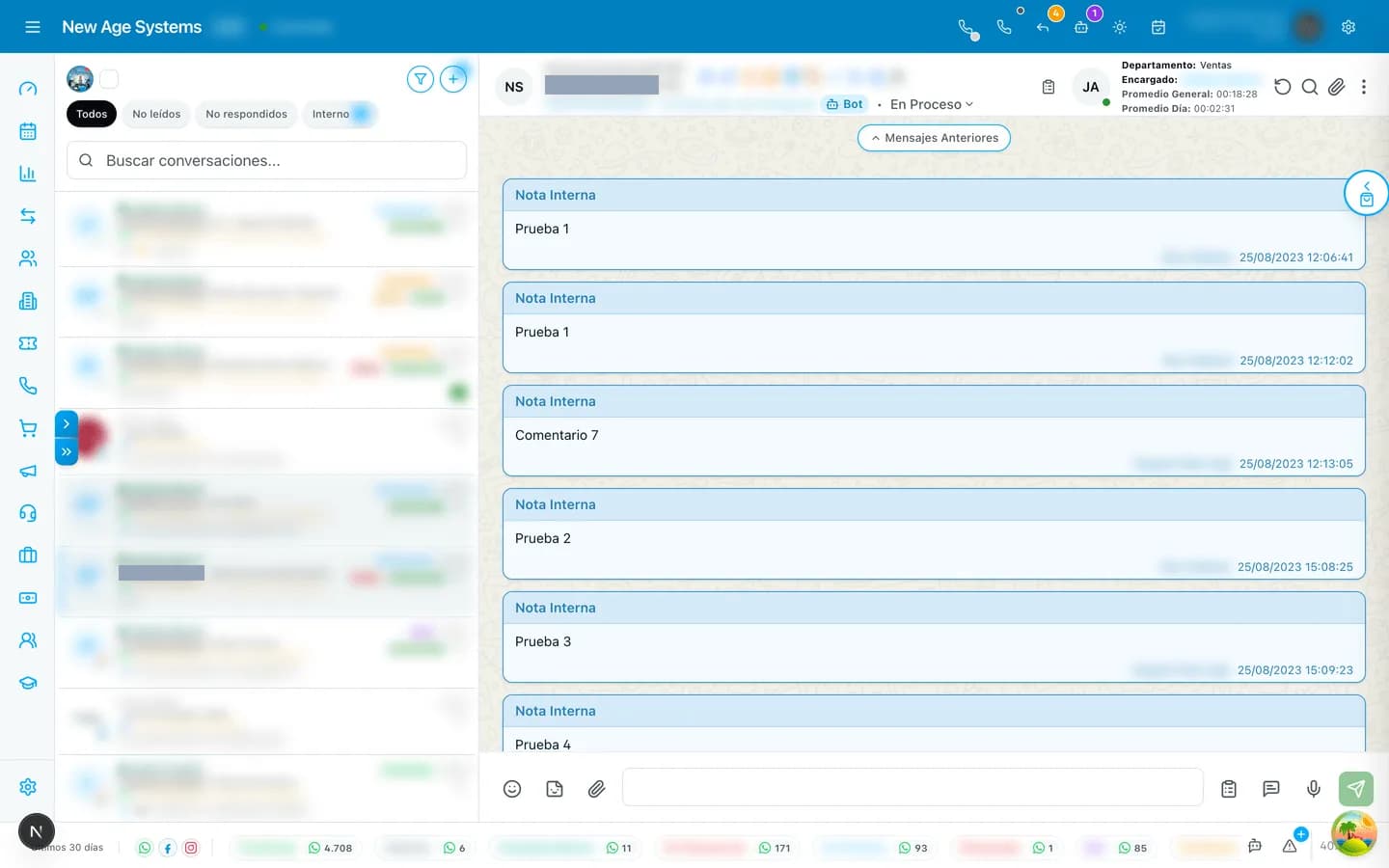Open the three-dot more options menu
Screen dimensions: 1389x868
click(x=1364, y=87)
